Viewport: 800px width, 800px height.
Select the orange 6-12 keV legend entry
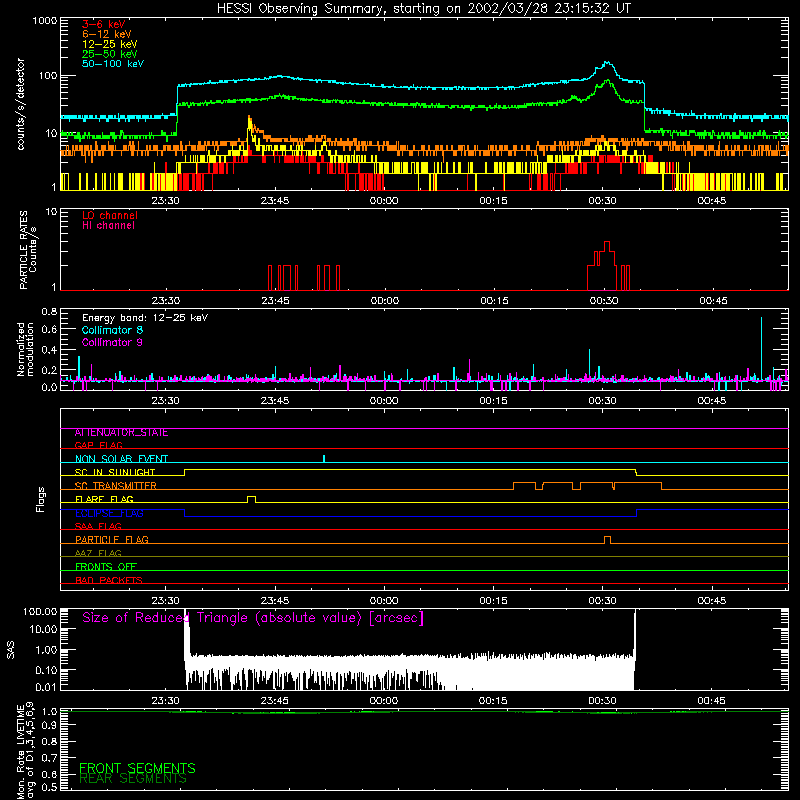[107, 34]
